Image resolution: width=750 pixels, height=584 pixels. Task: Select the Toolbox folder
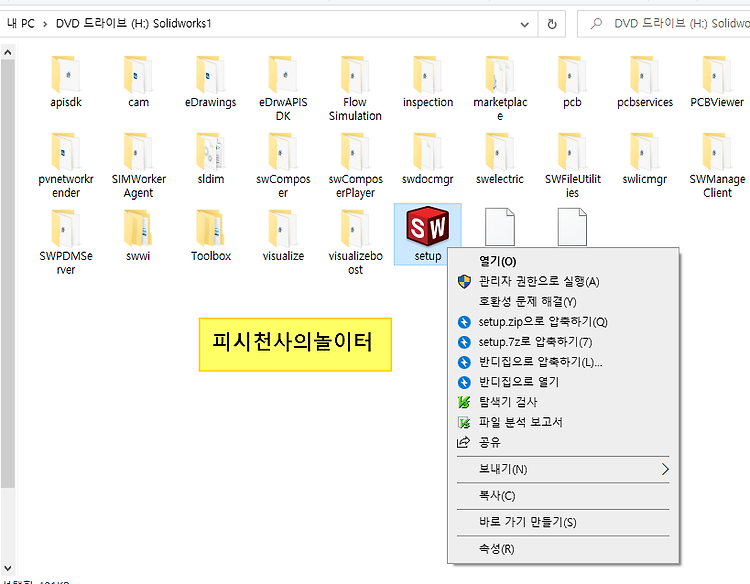pyautogui.click(x=210, y=236)
